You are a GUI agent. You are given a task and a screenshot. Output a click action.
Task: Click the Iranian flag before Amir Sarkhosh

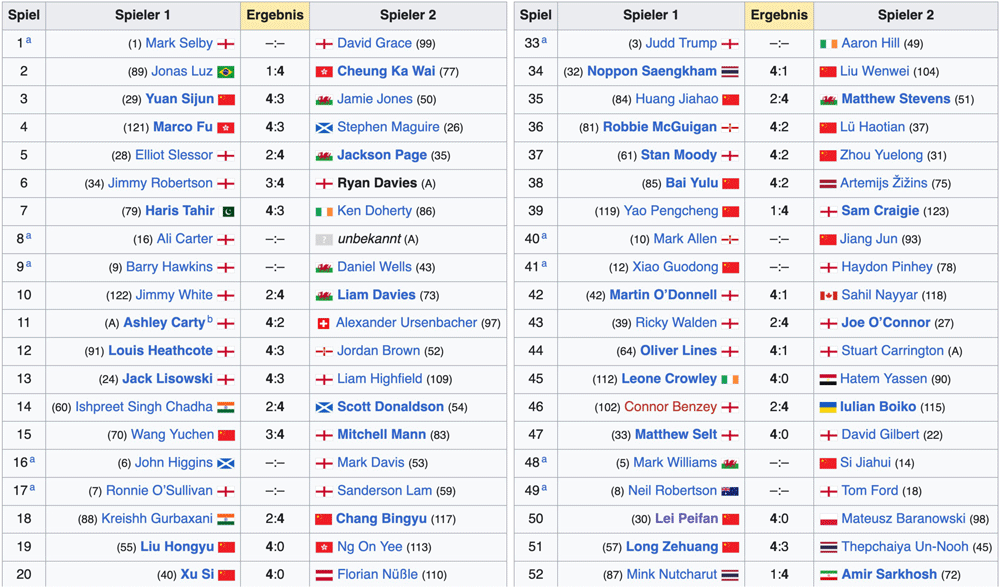click(827, 575)
